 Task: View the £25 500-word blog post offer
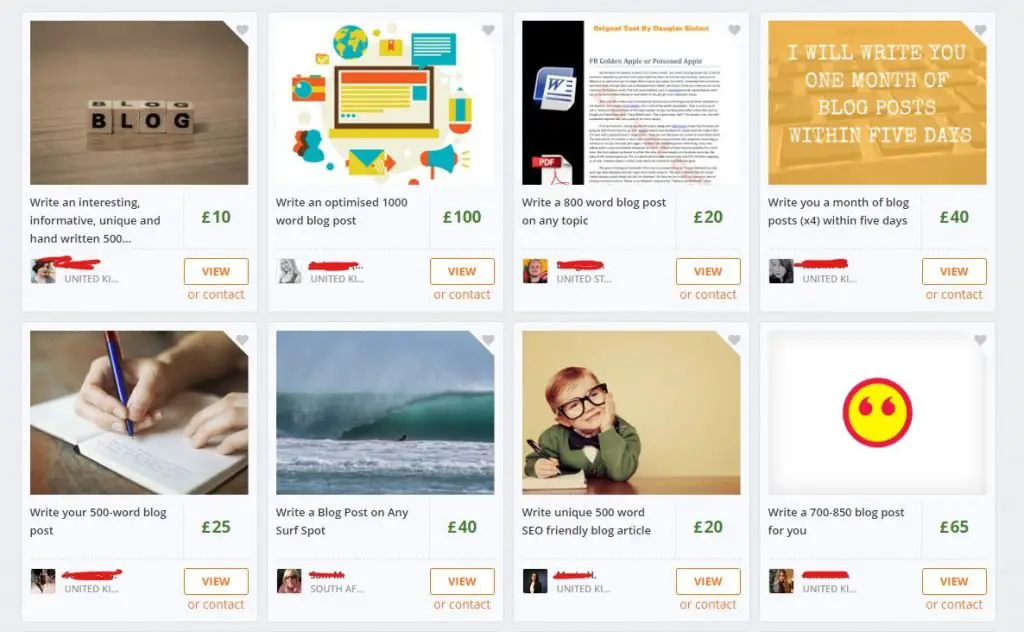click(216, 582)
